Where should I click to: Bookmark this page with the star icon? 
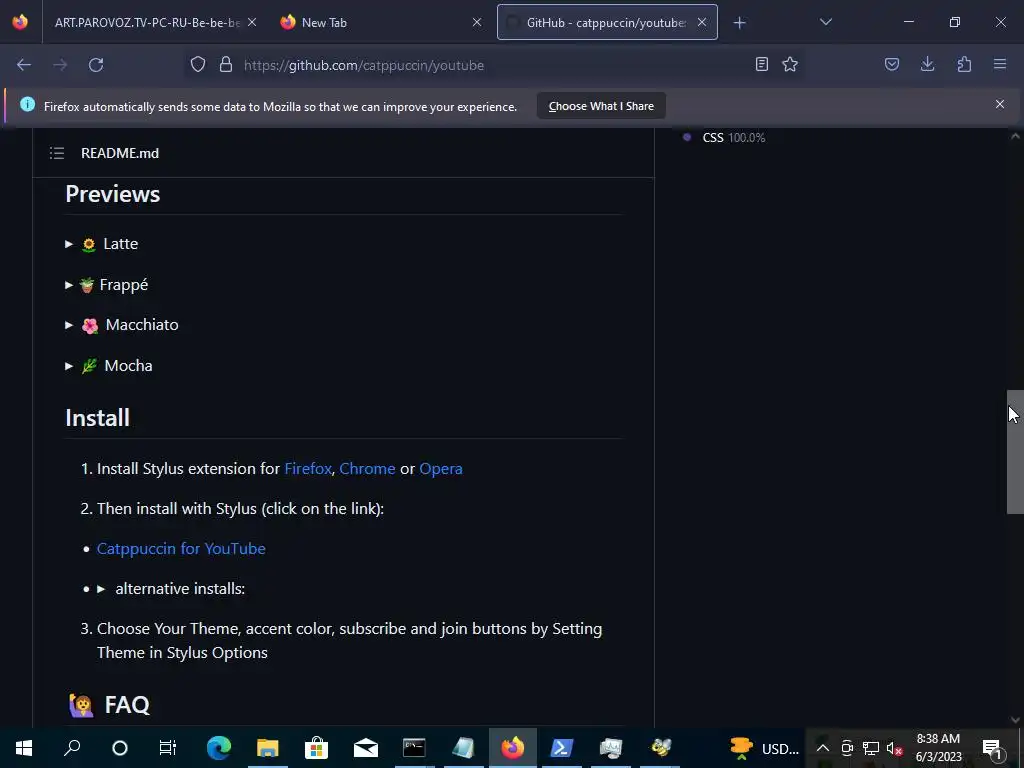click(x=790, y=64)
